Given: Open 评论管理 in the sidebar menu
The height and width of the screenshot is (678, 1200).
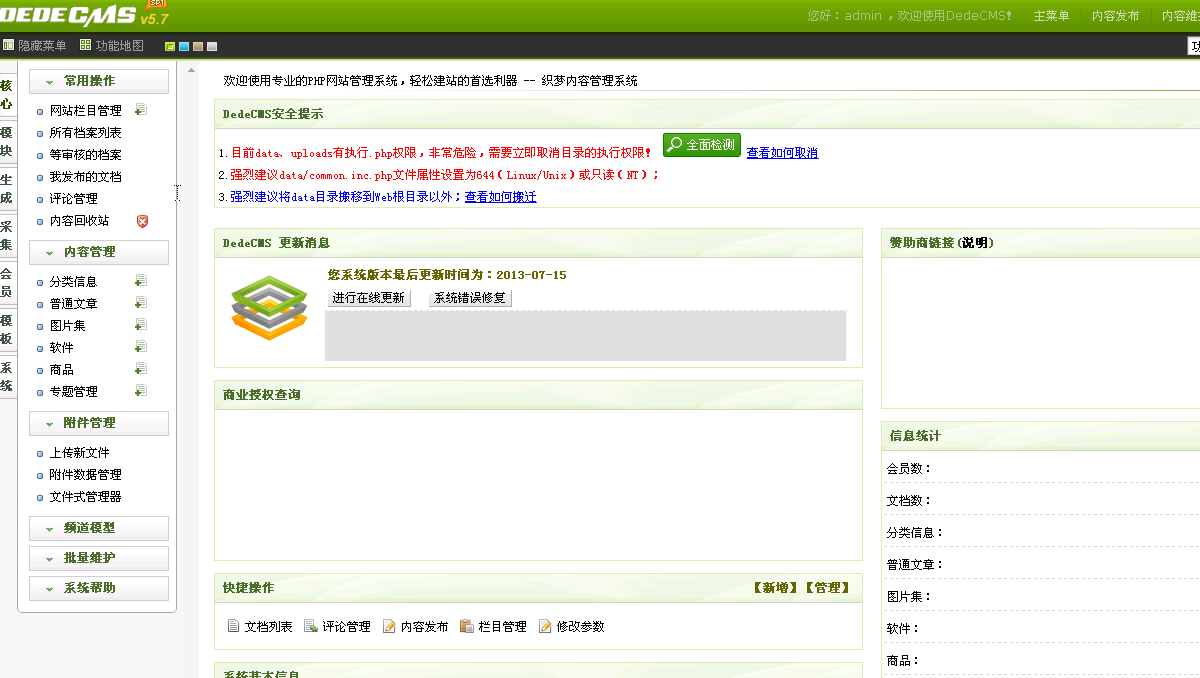Looking at the screenshot, I should 74,199.
